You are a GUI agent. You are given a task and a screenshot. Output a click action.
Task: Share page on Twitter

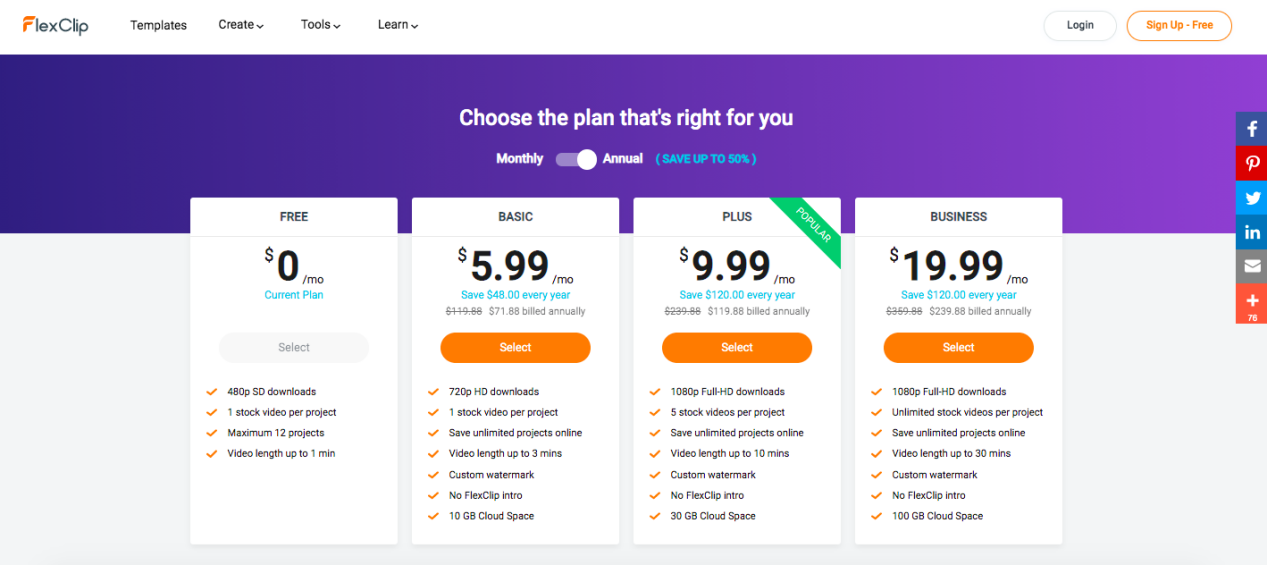pos(1251,198)
